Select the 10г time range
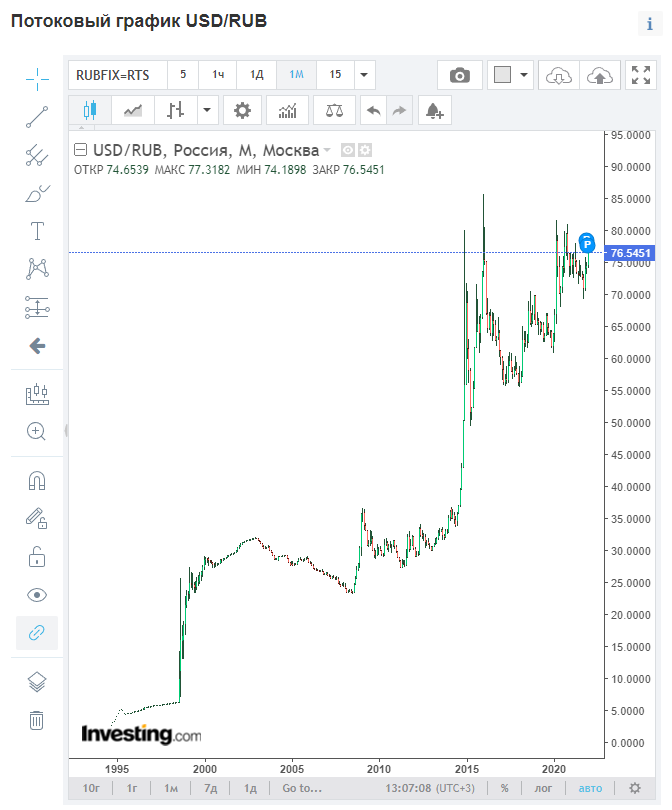 point(91,788)
